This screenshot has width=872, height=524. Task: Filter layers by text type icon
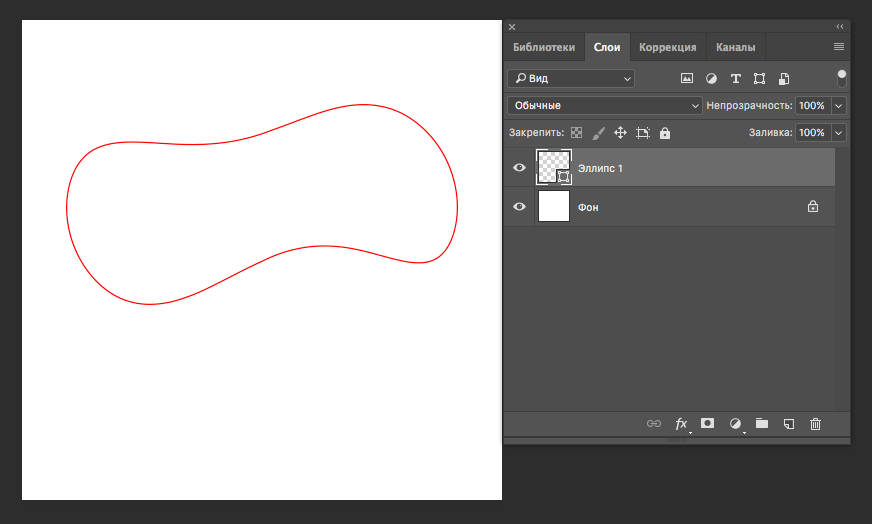736,78
